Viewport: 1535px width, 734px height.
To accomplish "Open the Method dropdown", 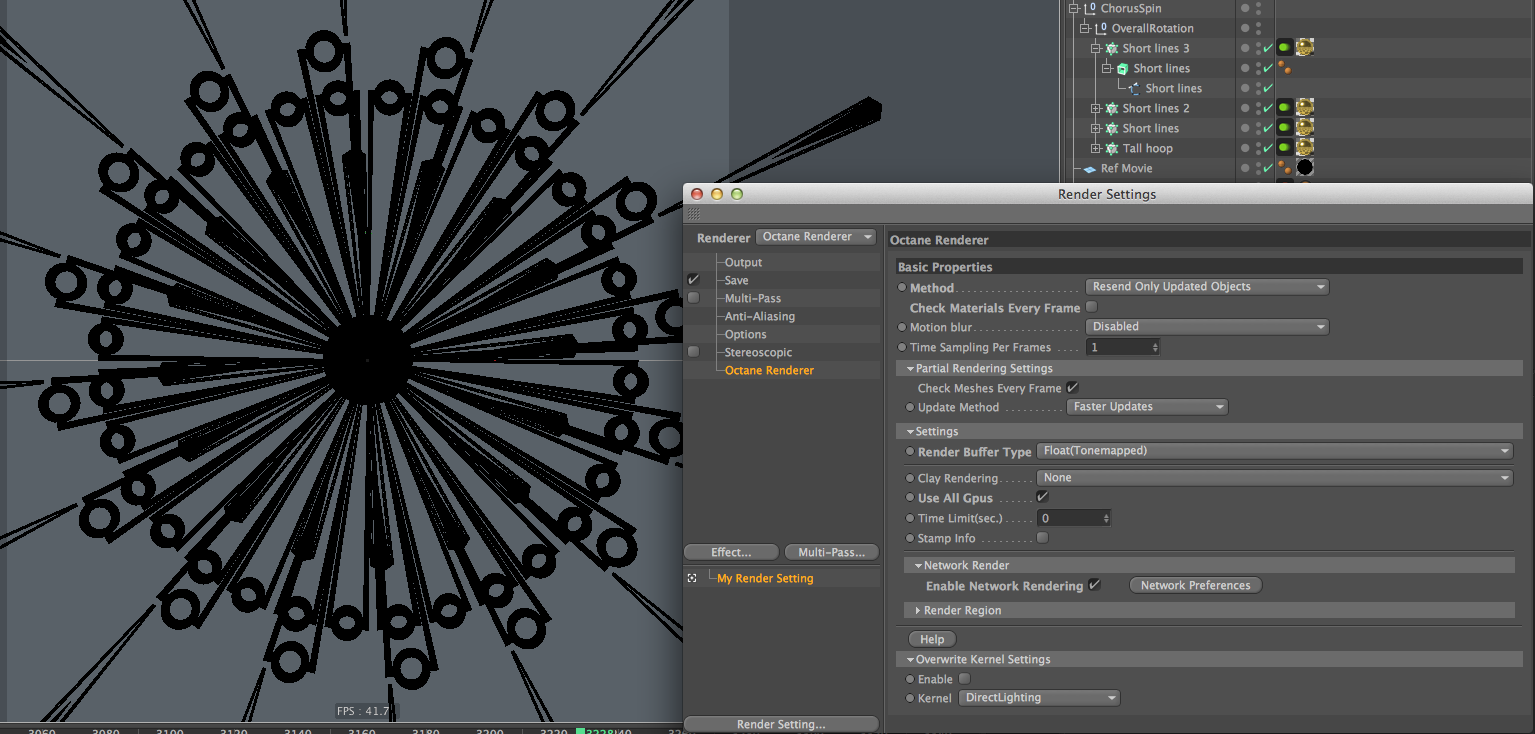I will 1207,287.
